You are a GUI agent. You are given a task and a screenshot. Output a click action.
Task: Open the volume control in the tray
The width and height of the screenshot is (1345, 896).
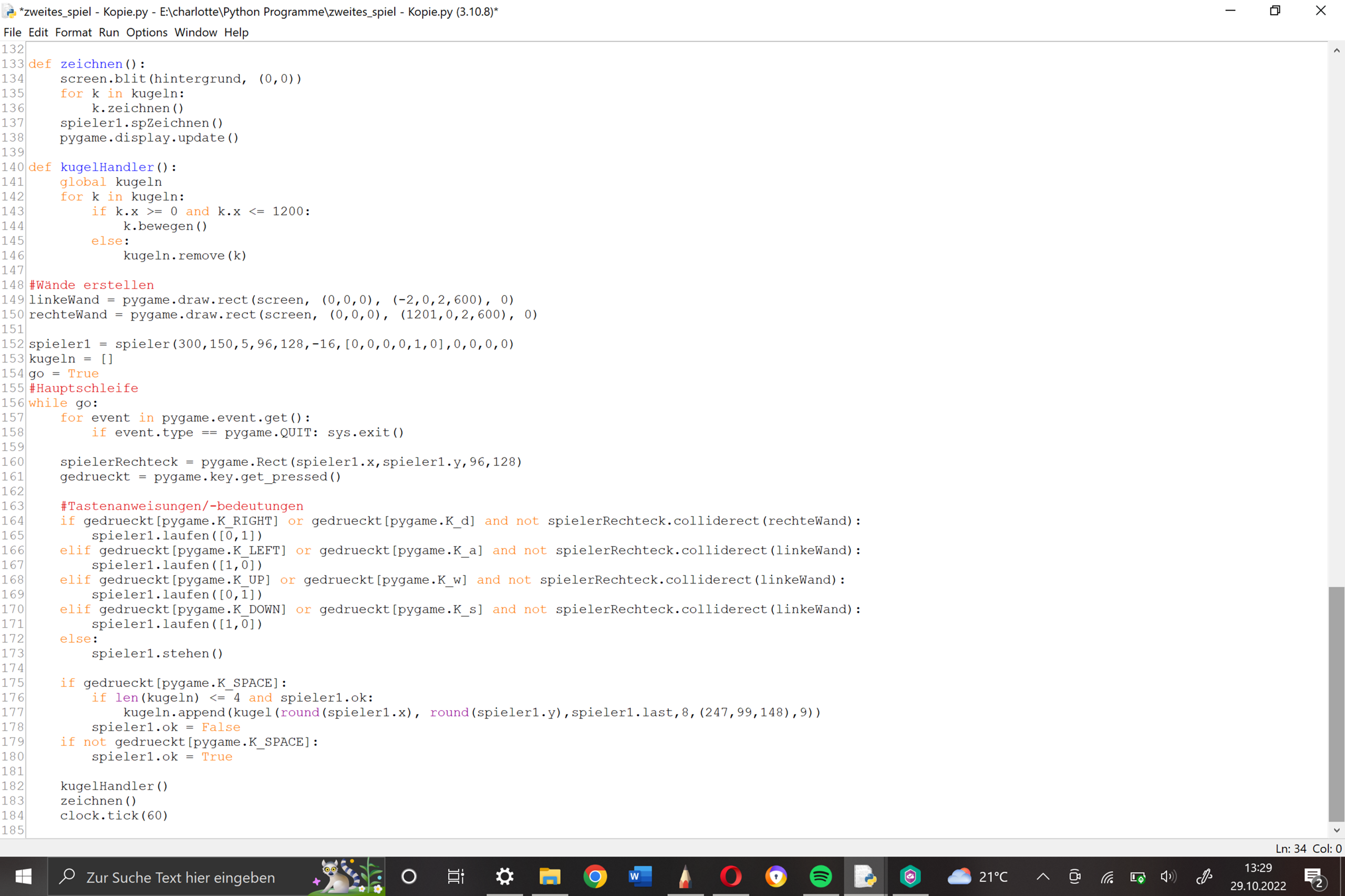coord(1168,877)
